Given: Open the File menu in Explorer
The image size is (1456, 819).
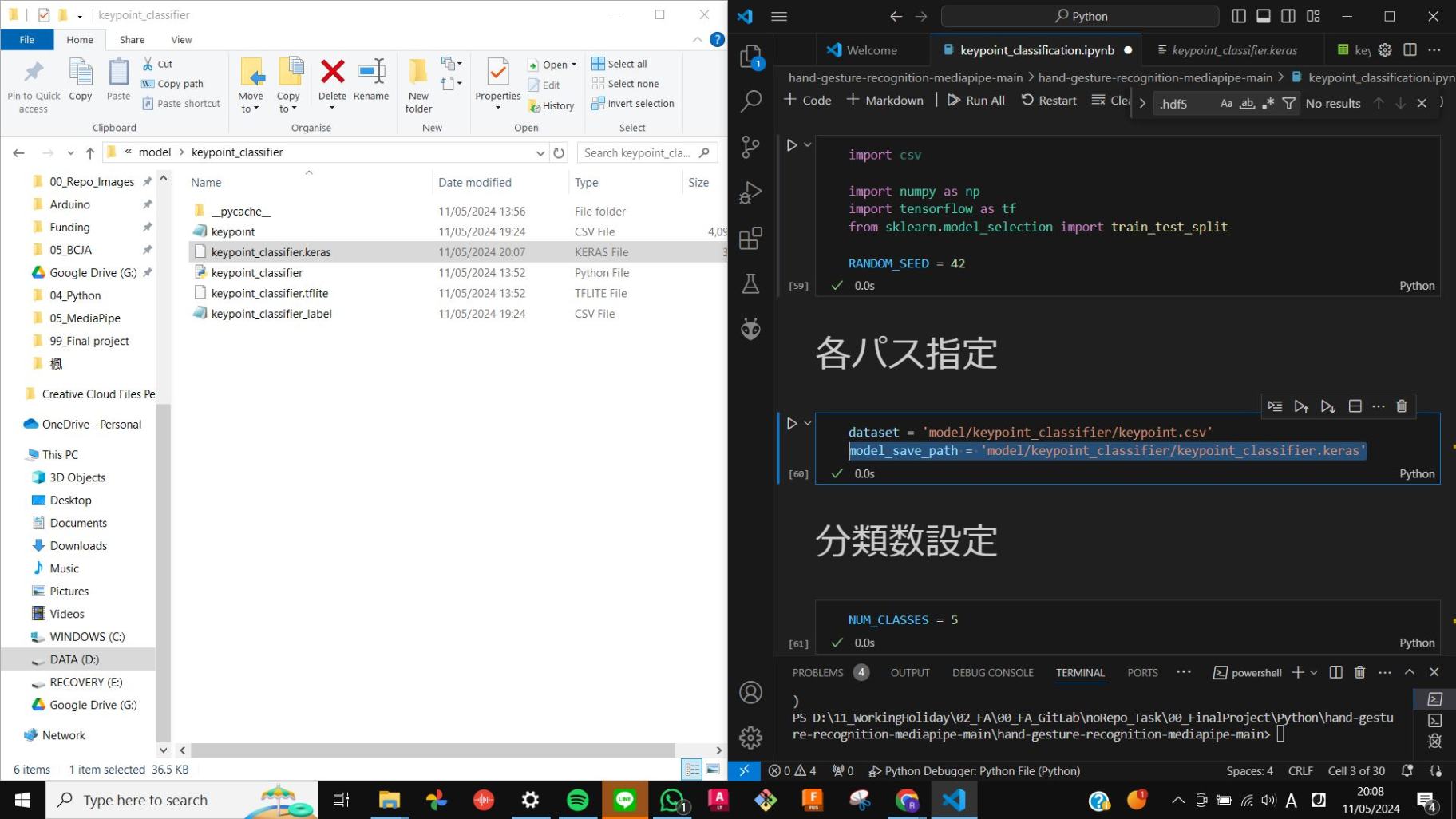Looking at the screenshot, I should (27, 39).
